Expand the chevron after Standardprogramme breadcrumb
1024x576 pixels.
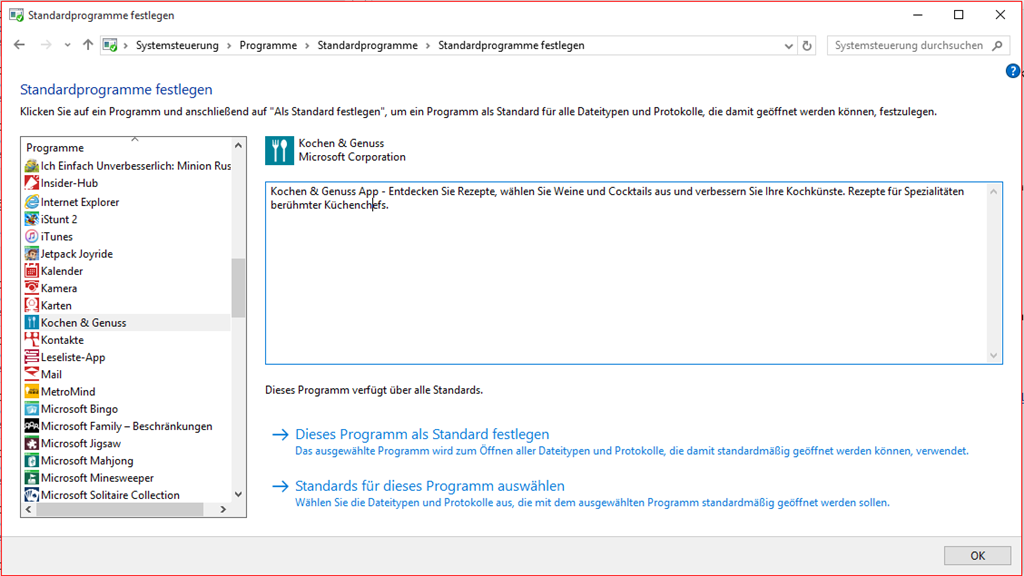(x=428, y=46)
